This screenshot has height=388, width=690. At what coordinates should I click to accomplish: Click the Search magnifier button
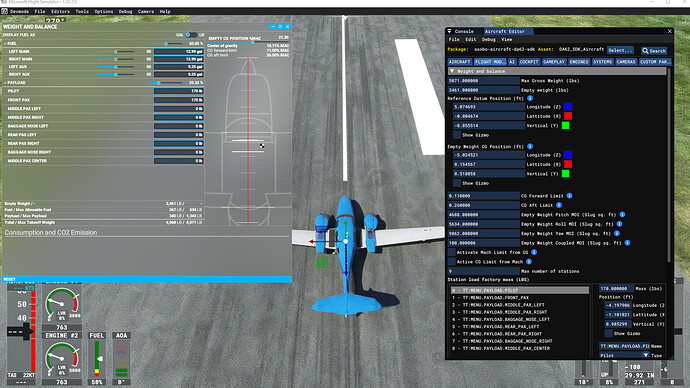(654, 51)
